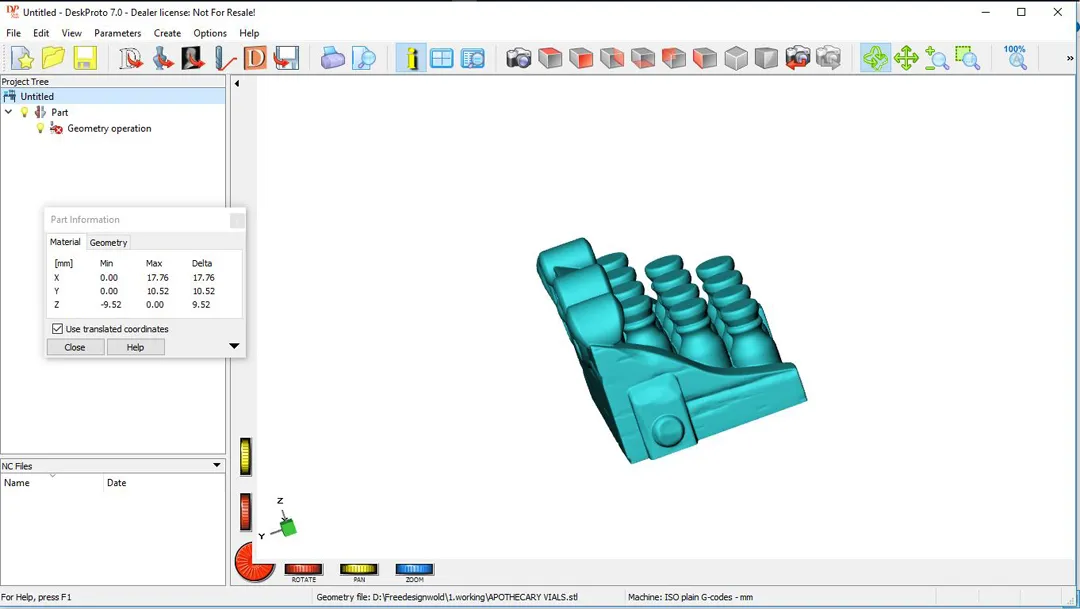
Task: Collapse the Part node in the Project Tree
Action: 9,112
